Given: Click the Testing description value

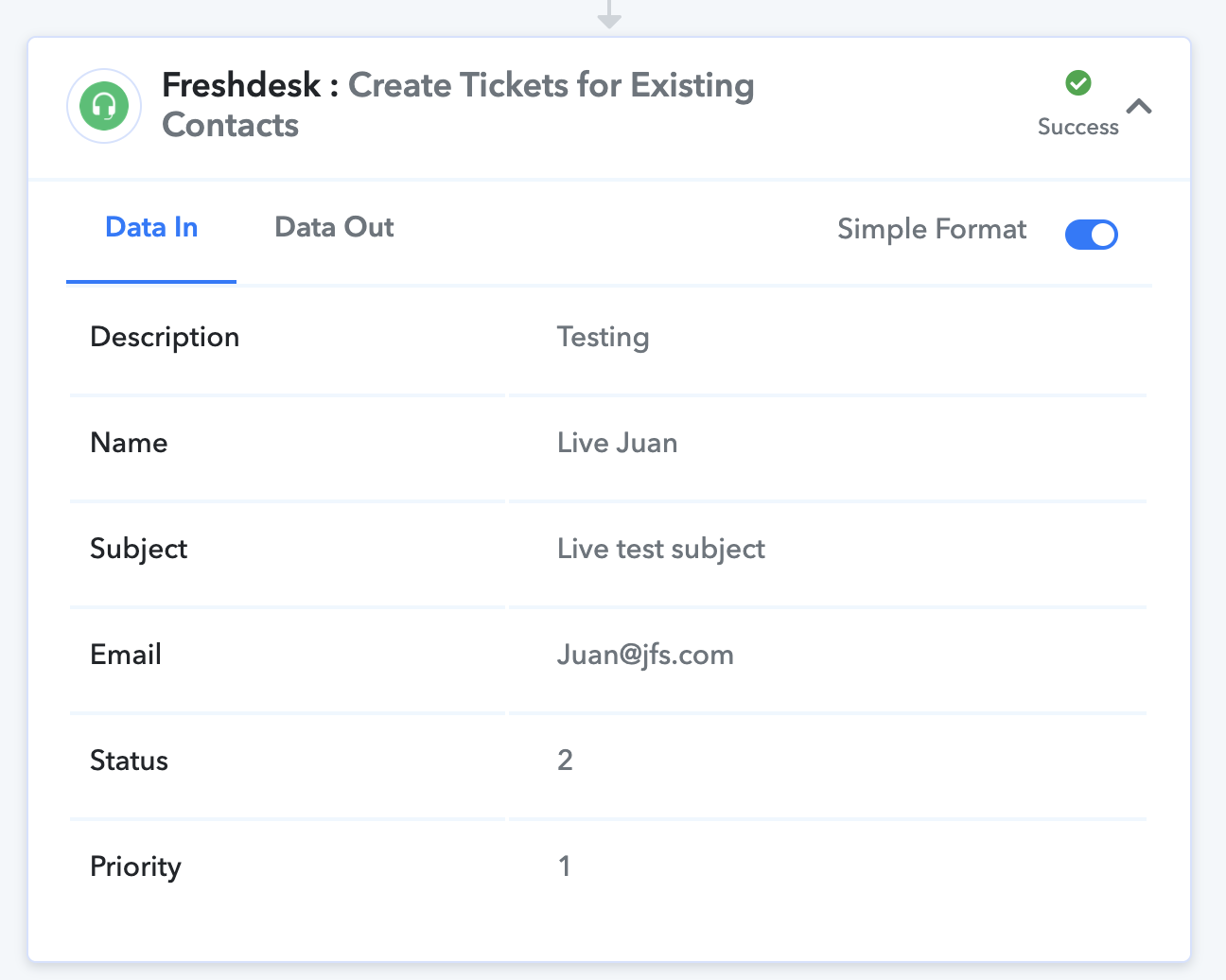Looking at the screenshot, I should pyautogui.click(x=603, y=337).
